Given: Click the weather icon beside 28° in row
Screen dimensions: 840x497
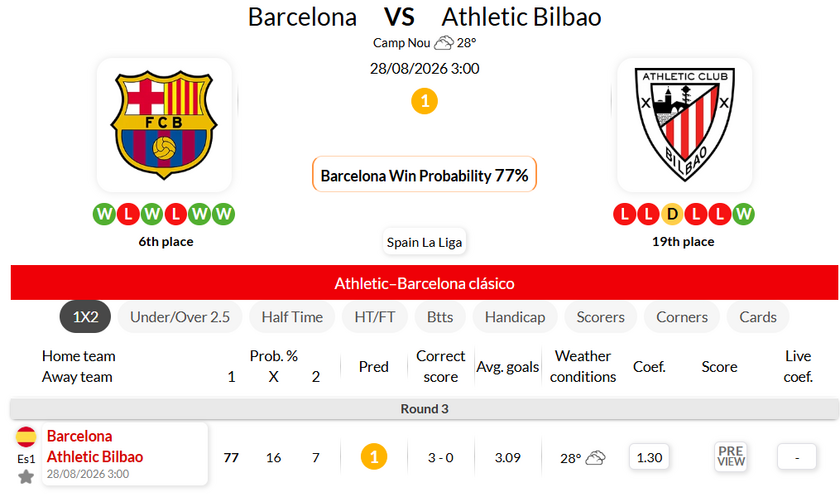Looking at the screenshot, I should coord(595,458).
